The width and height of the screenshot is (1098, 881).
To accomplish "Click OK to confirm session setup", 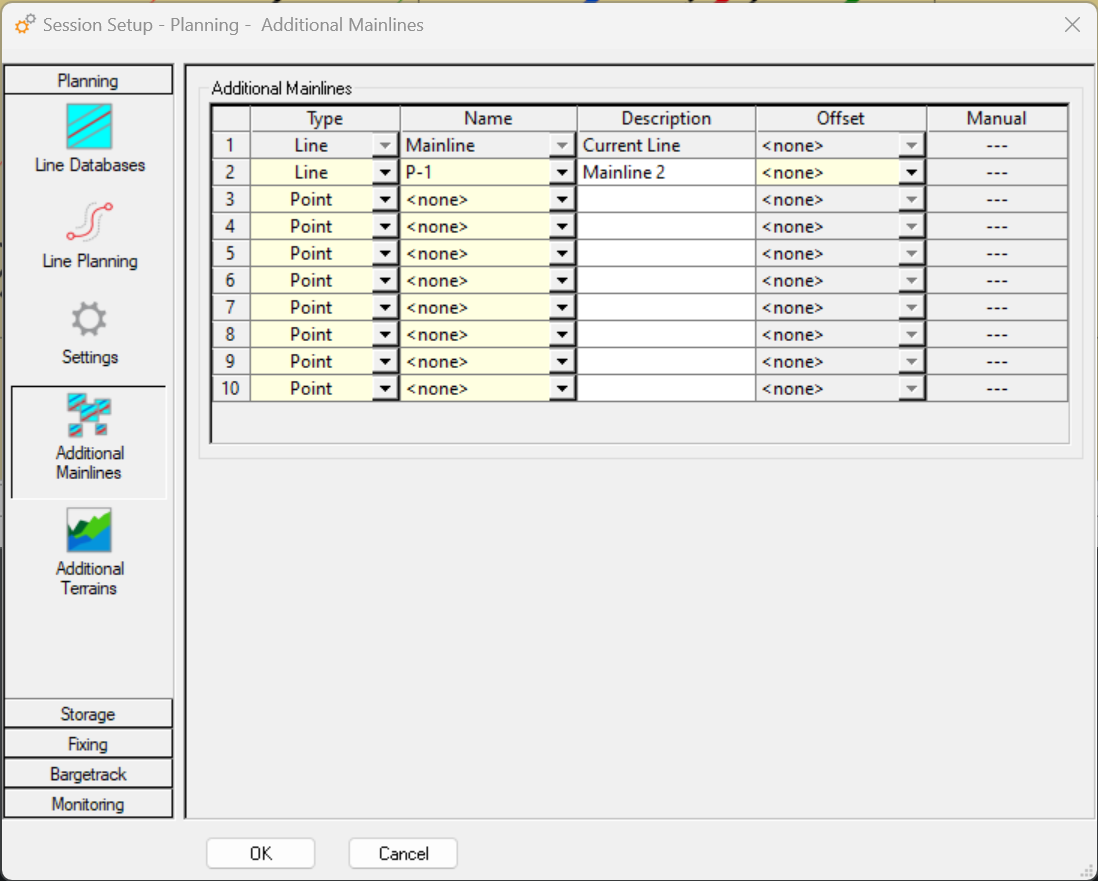I will tap(260, 853).
